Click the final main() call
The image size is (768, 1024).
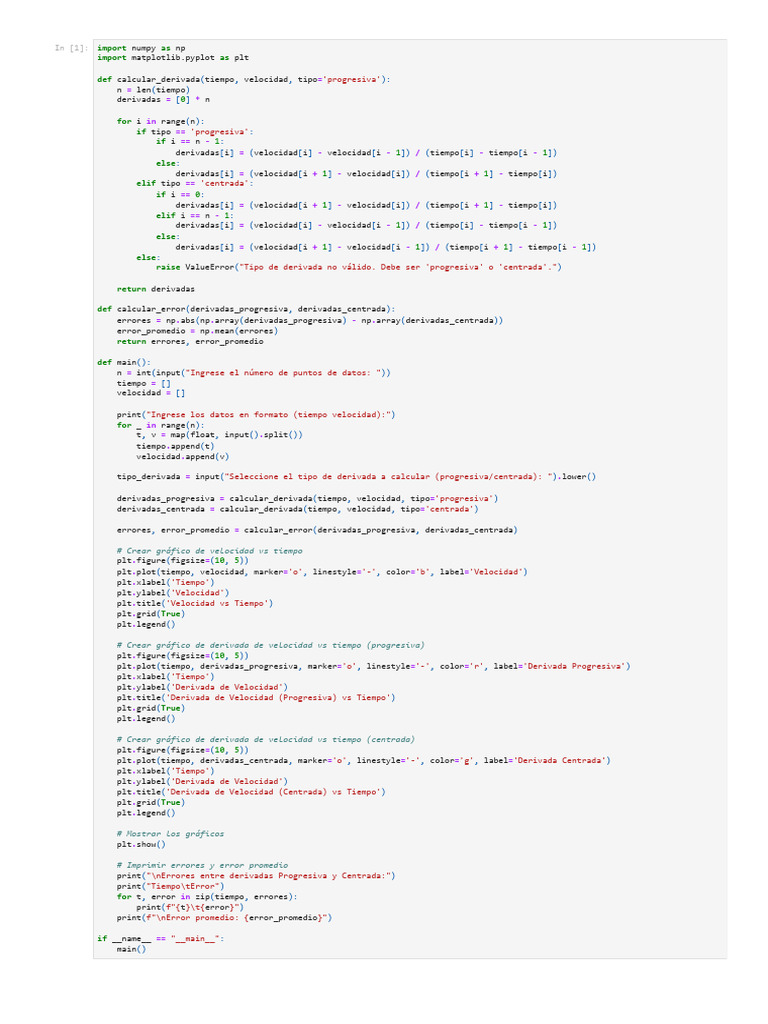tap(131, 949)
